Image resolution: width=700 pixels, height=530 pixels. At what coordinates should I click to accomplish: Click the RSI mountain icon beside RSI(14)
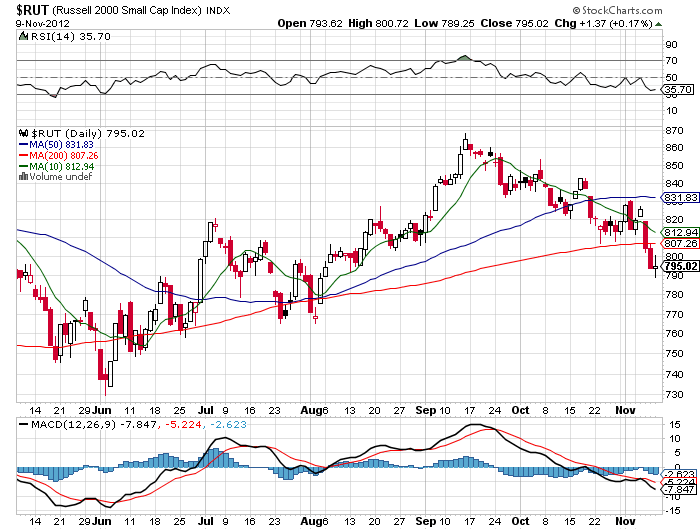[x=23, y=36]
